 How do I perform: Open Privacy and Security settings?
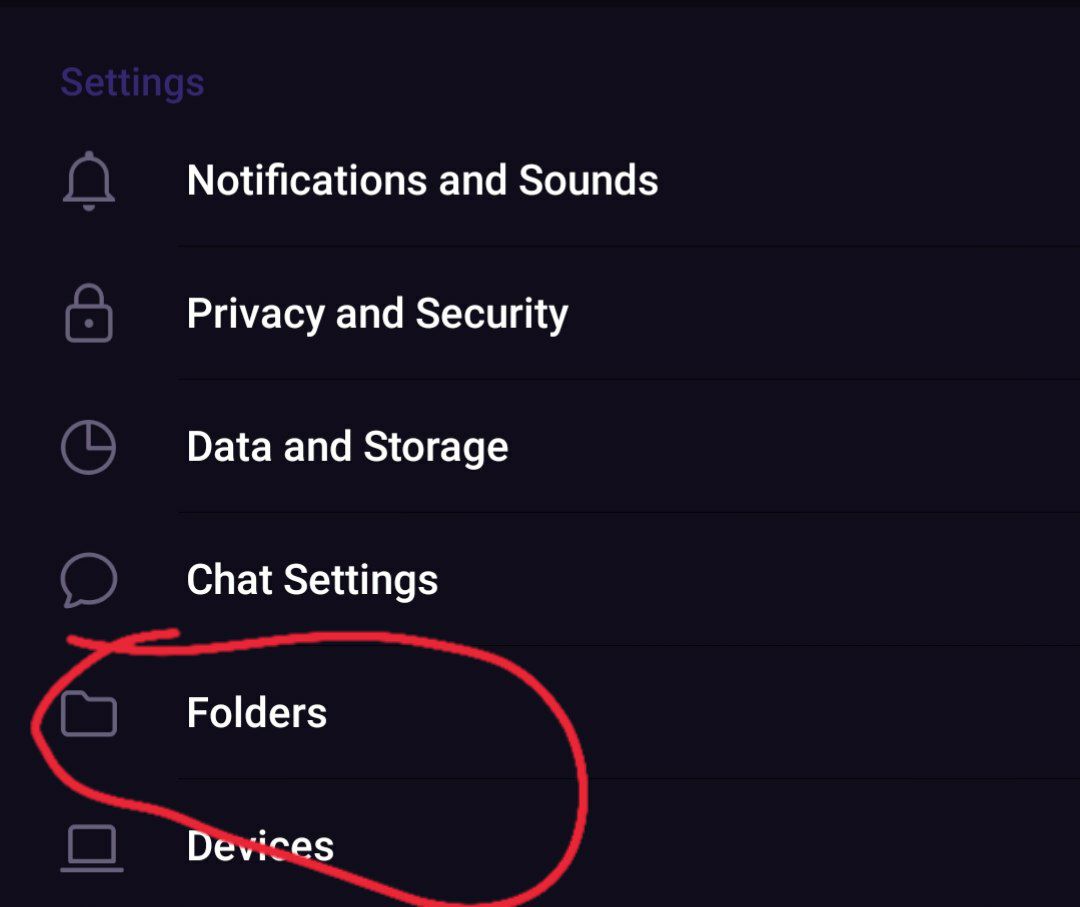tap(540, 313)
